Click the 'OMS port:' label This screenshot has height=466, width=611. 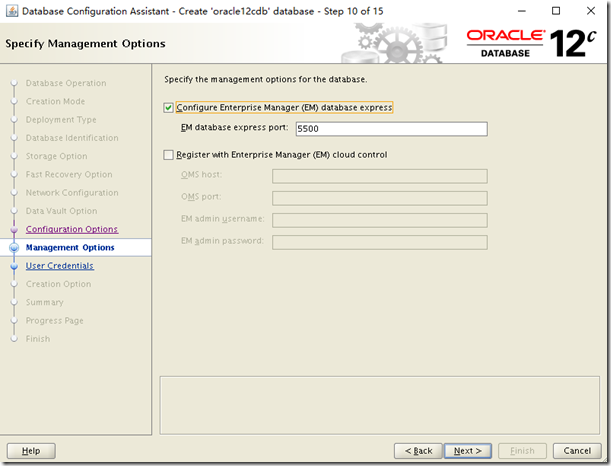click(x=201, y=197)
